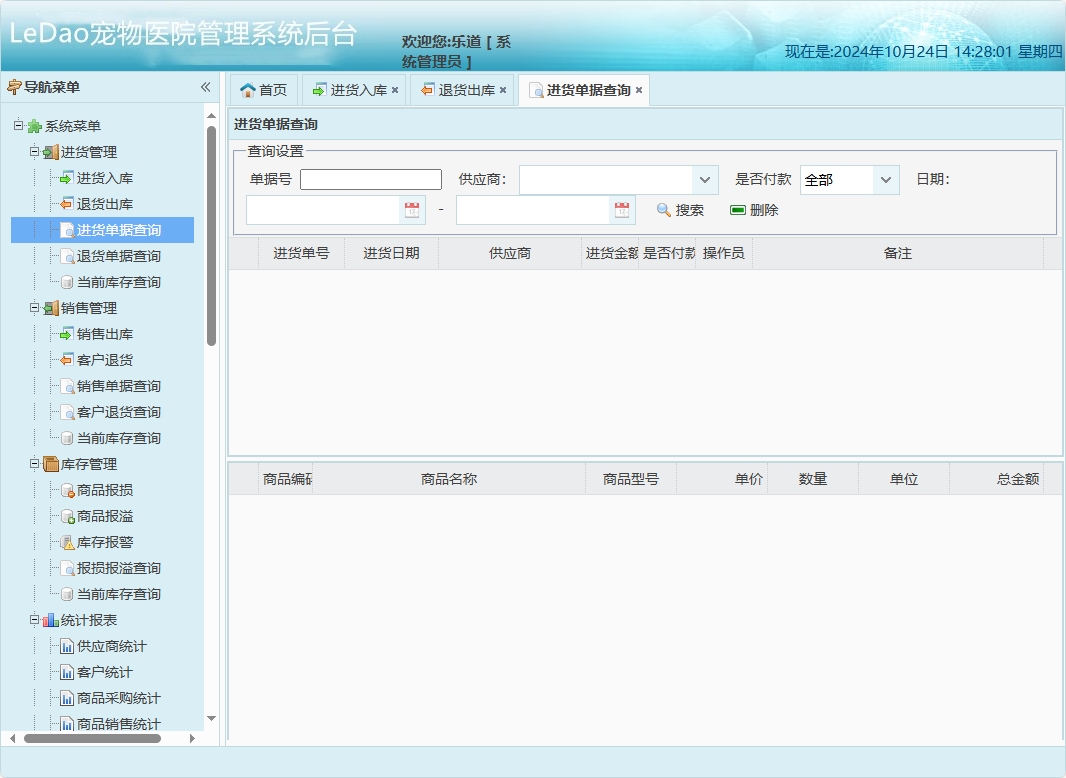Screen dimensions: 1066x778
Task: Click inside the 单据号 input field
Action: (x=370, y=179)
